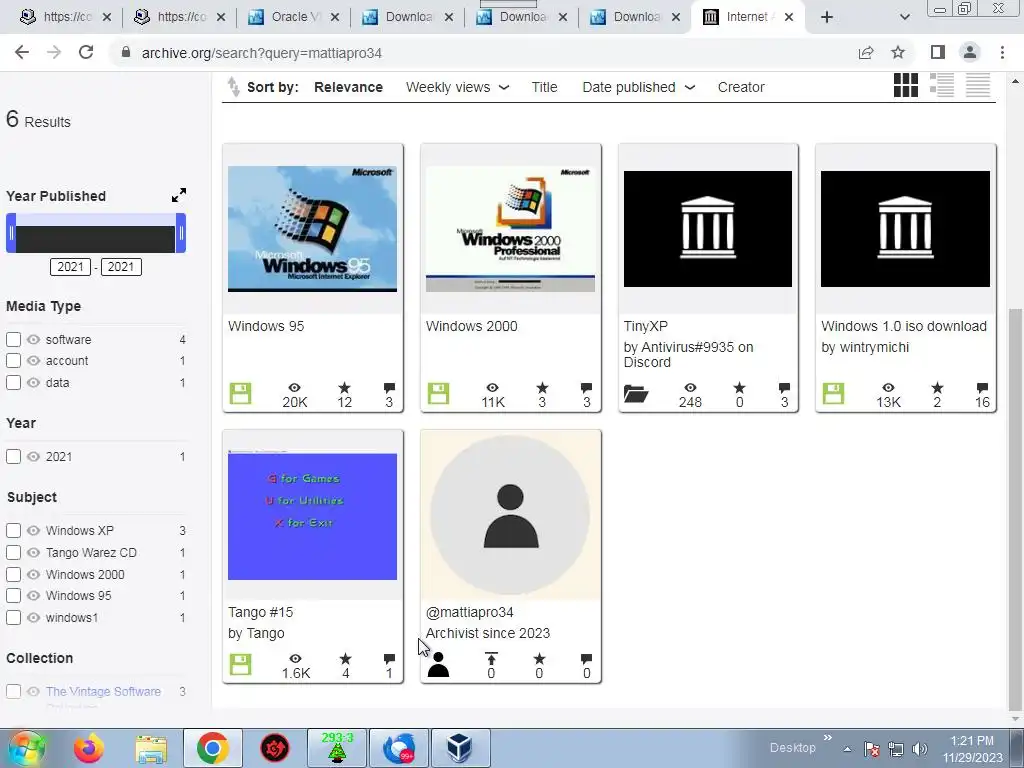This screenshot has height=768, width=1024.
Task: Click Windows 2000 reviews speech icon
Action: tap(586, 388)
